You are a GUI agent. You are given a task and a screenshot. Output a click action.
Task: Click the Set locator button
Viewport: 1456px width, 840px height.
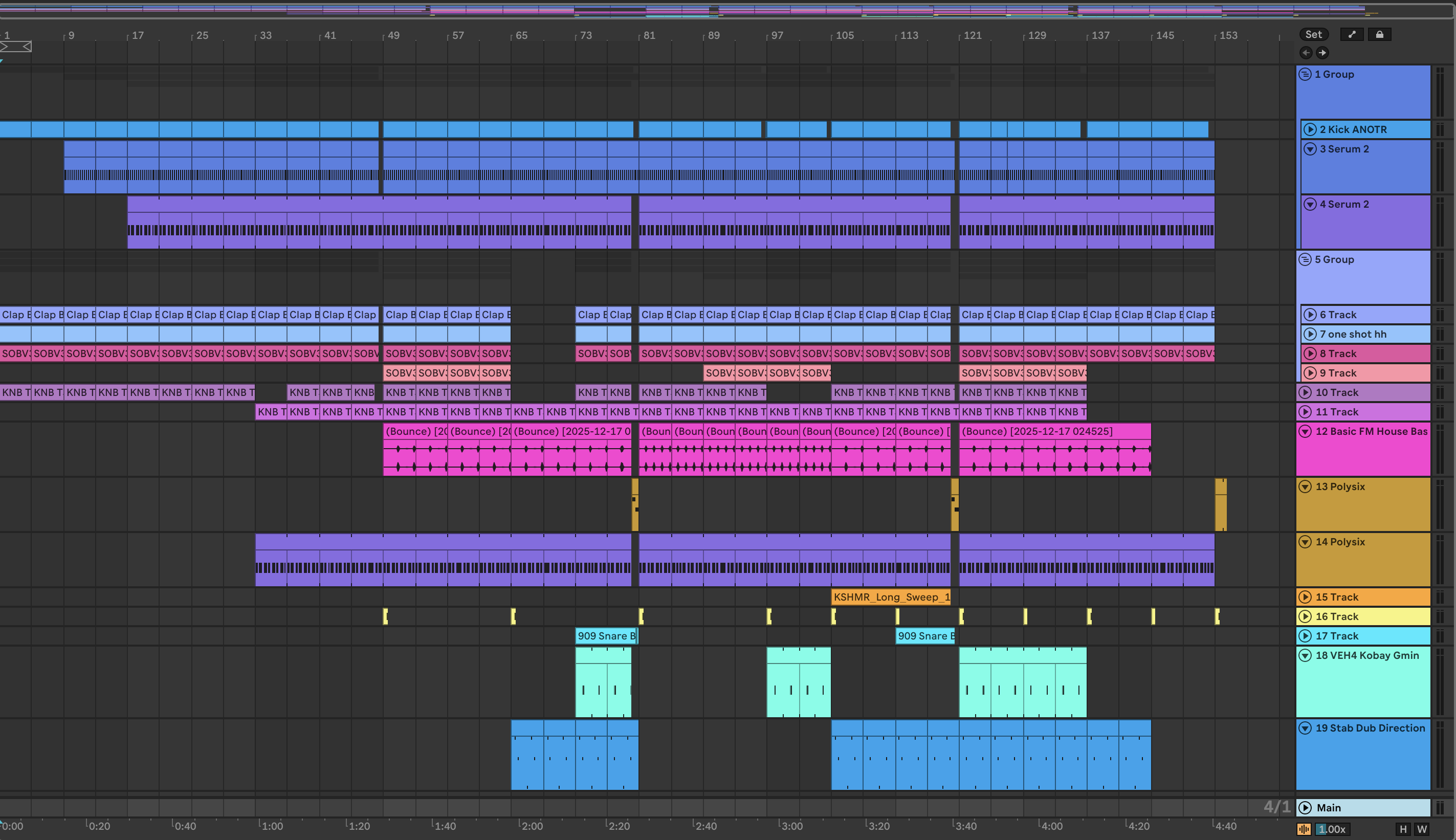(x=1313, y=35)
